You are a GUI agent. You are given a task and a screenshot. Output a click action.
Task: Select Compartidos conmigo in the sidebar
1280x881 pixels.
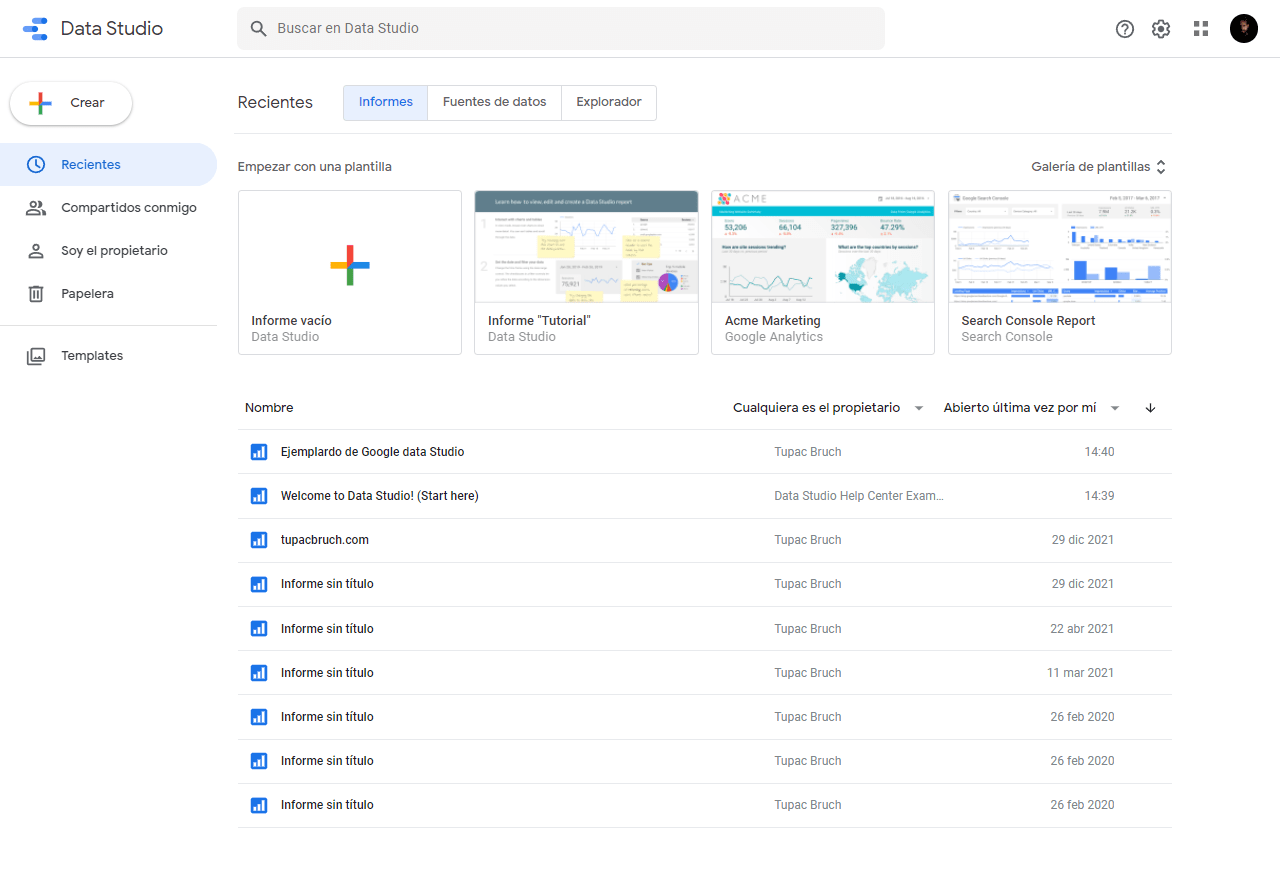[108, 208]
